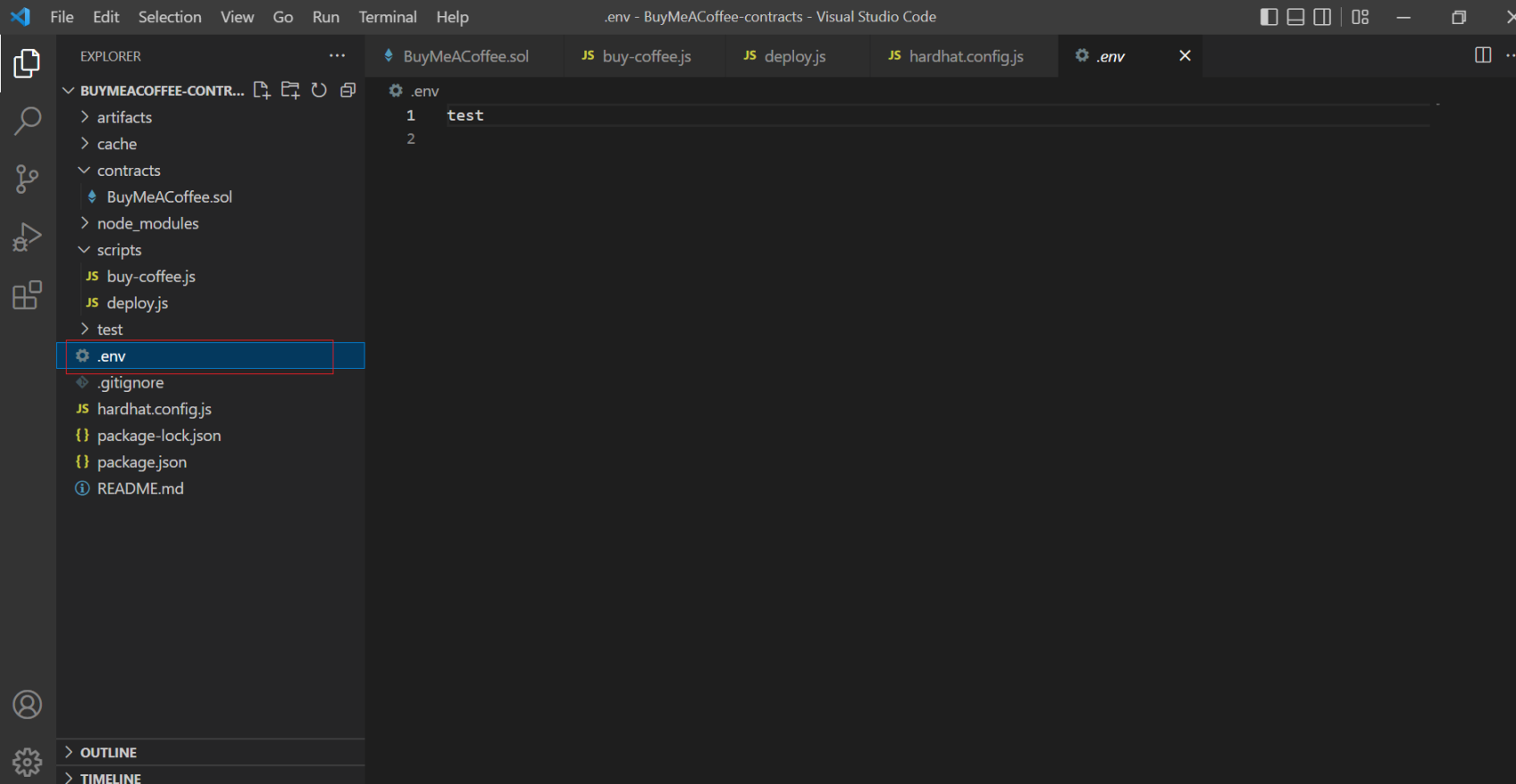Toggle the secondary side bar layout button
1516x784 pixels.
click(x=1322, y=17)
